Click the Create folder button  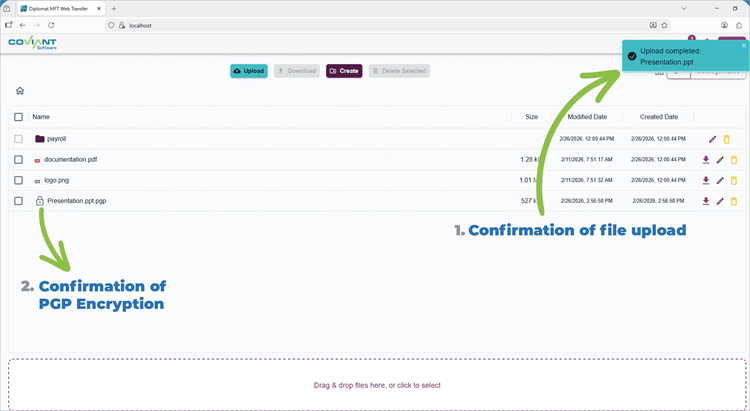pyautogui.click(x=344, y=71)
